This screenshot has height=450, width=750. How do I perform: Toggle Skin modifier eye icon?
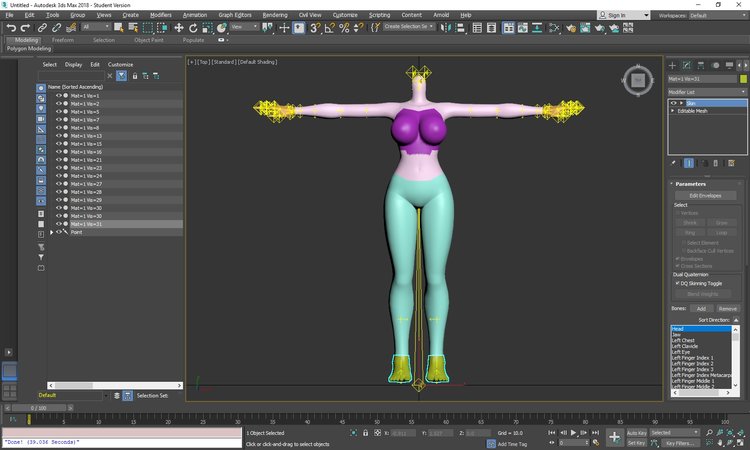coord(673,103)
